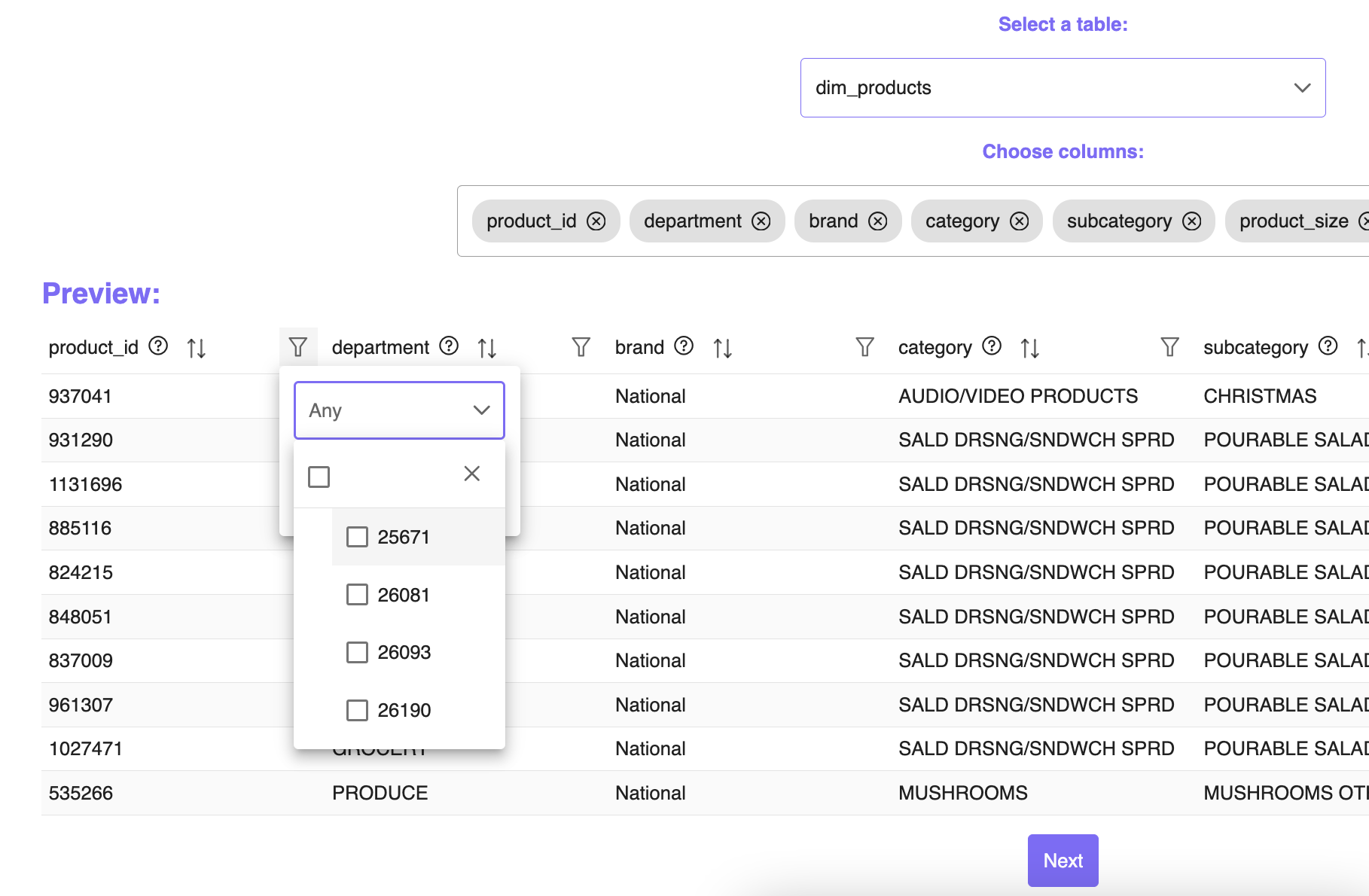Check the 25671 filter value
Screen dimensions: 1369x896
[357, 537]
